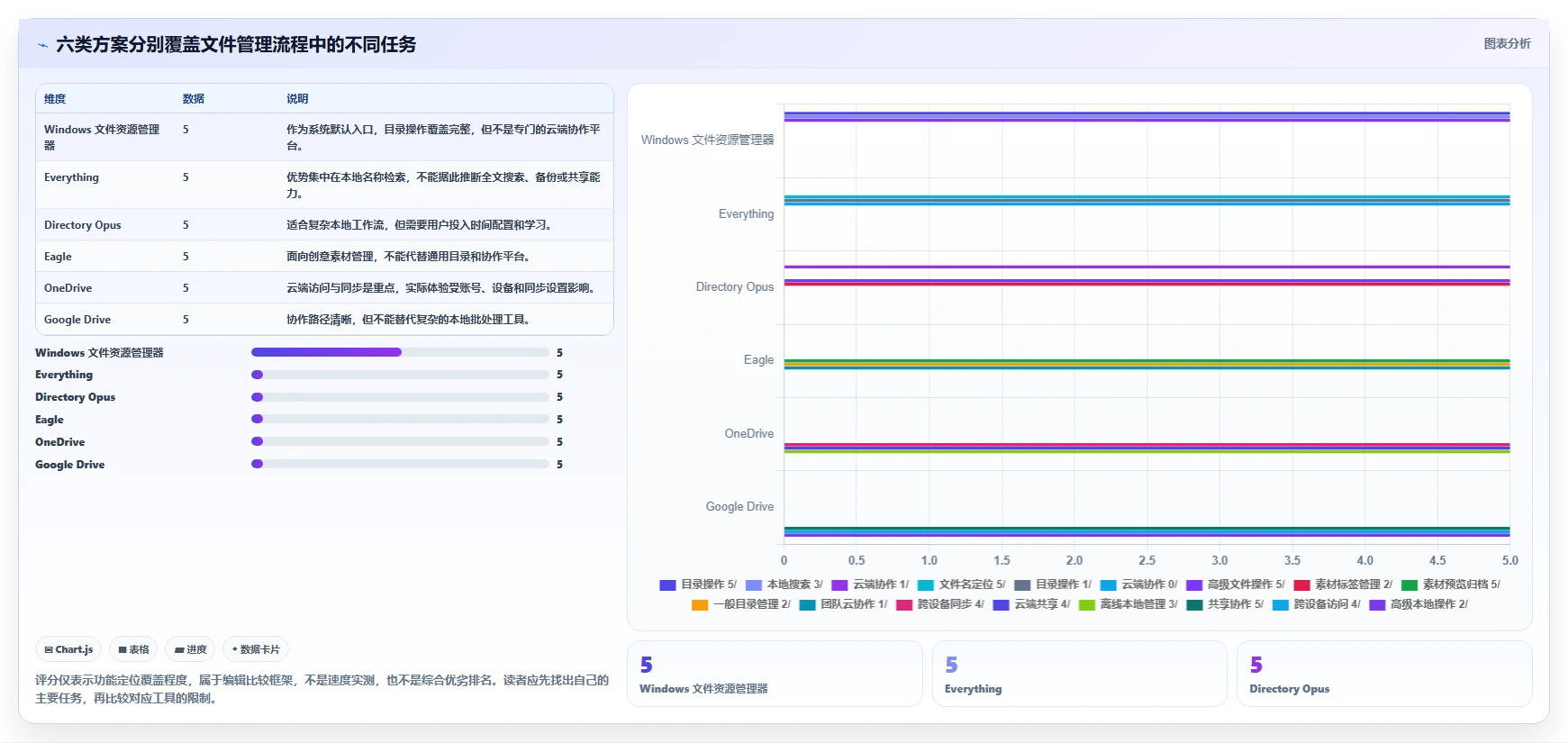The width and height of the screenshot is (1568, 743).
Task: Toggle the 本地搜索 3/ legend entry
Action: click(x=784, y=584)
